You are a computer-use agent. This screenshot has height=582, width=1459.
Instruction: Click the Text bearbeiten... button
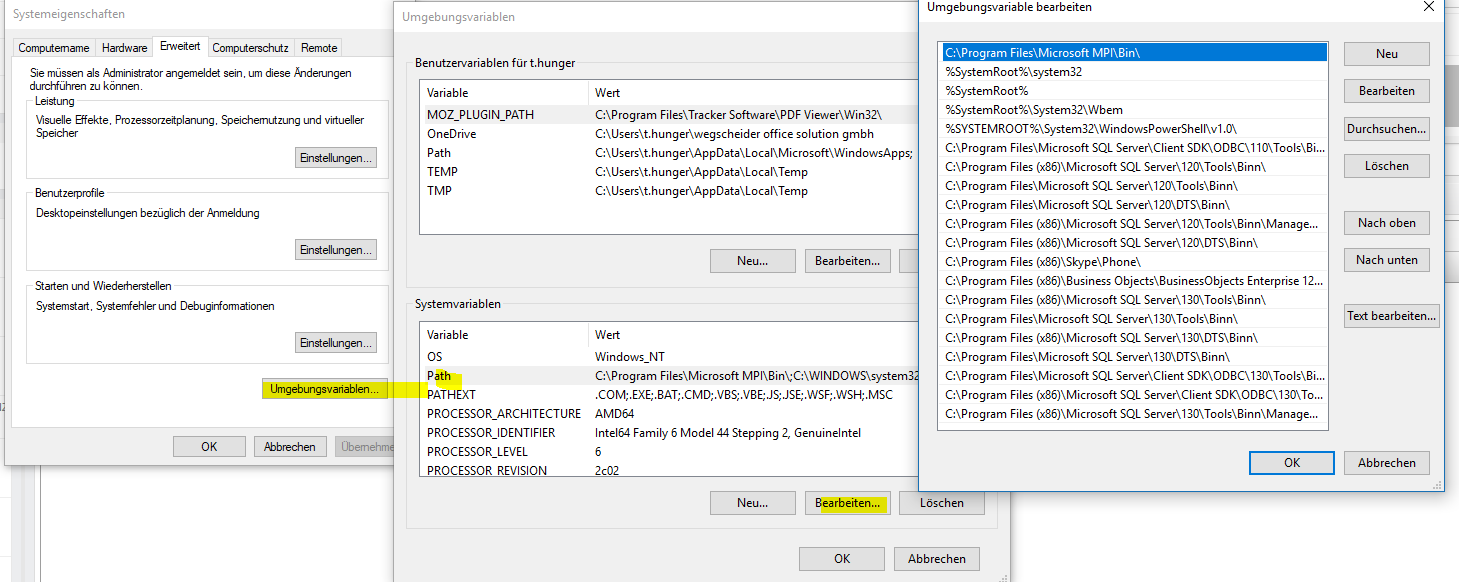1391,316
